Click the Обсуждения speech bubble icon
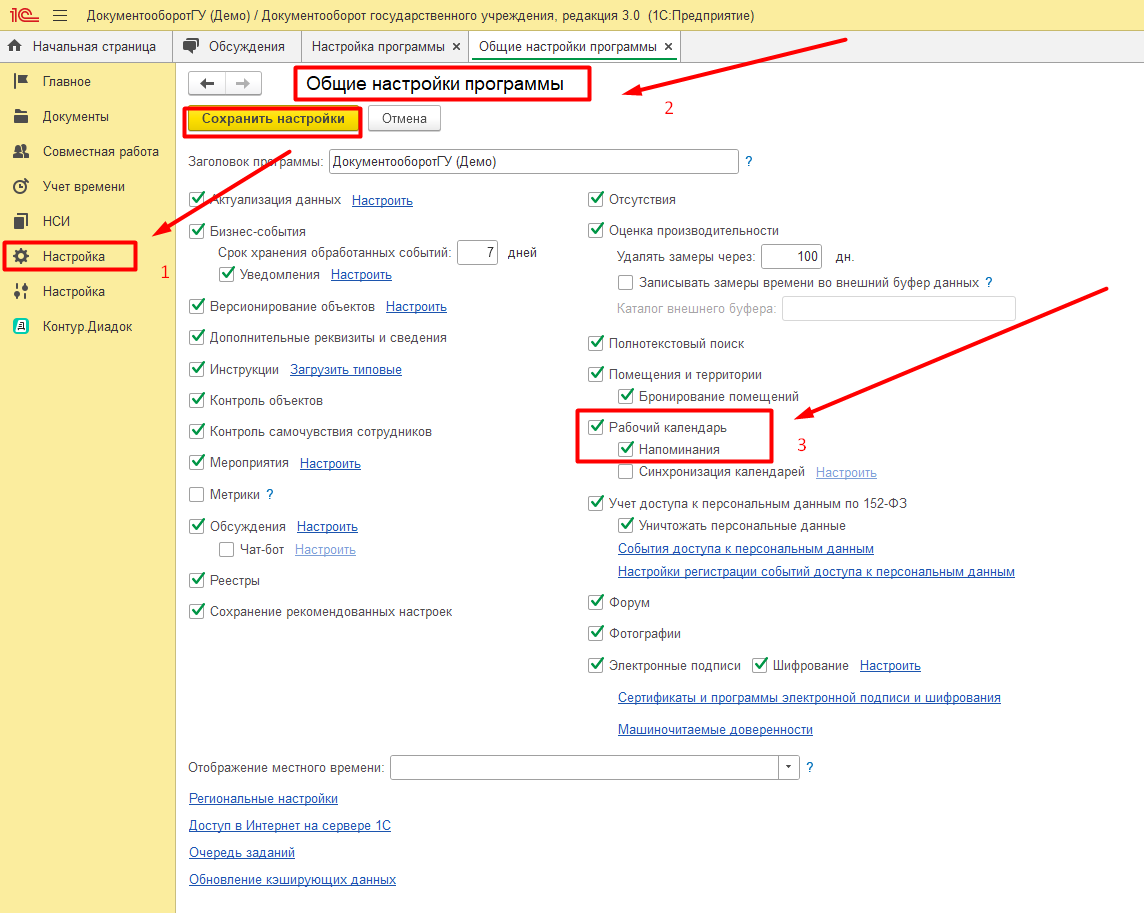 click(x=191, y=46)
